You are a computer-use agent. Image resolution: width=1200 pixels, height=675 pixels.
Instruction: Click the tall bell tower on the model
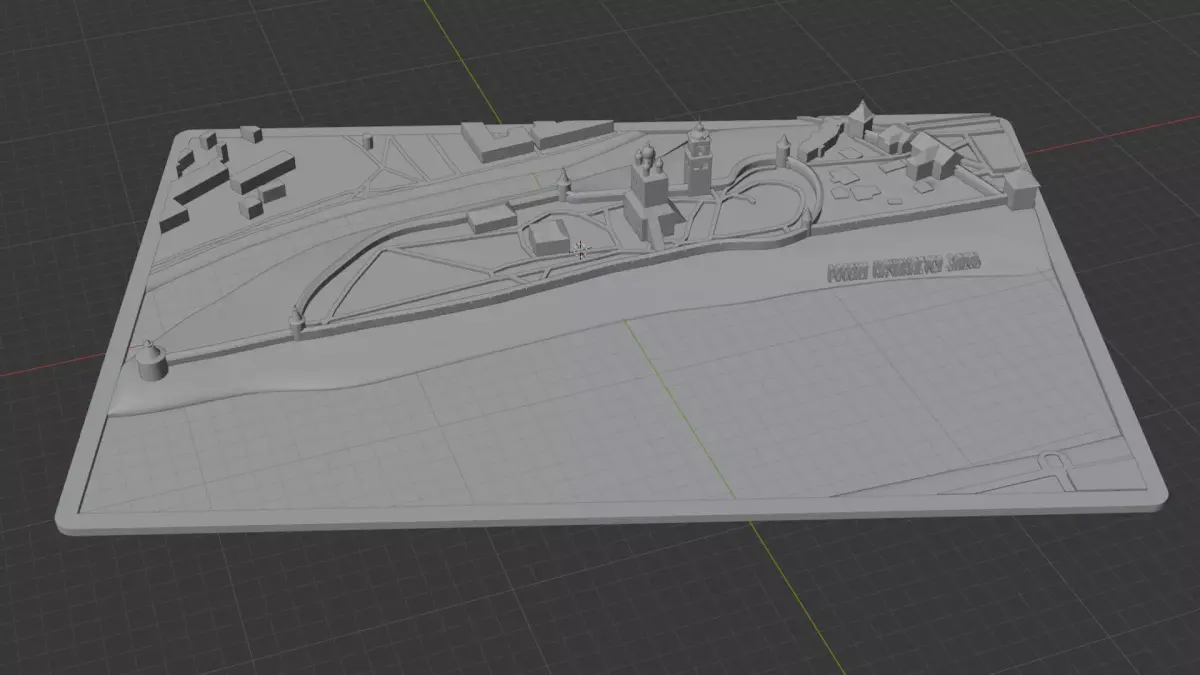pos(698,158)
